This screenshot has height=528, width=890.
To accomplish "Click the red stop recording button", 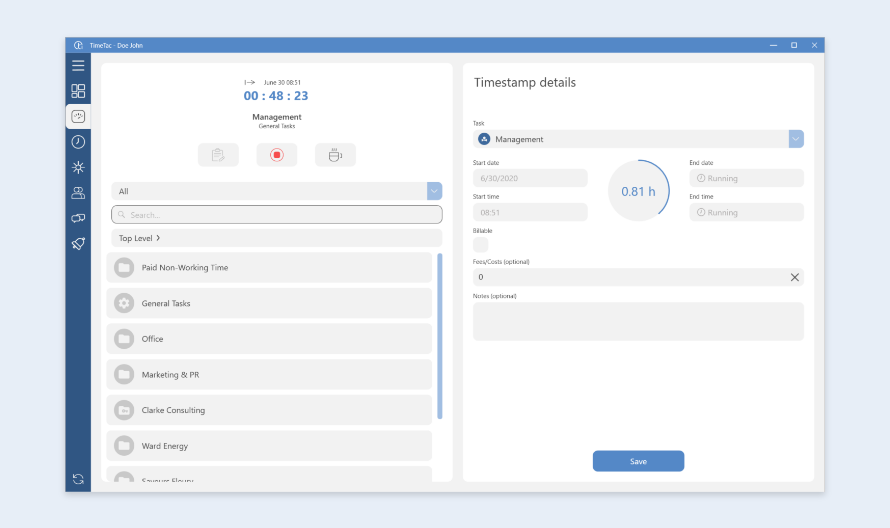I will coord(276,155).
